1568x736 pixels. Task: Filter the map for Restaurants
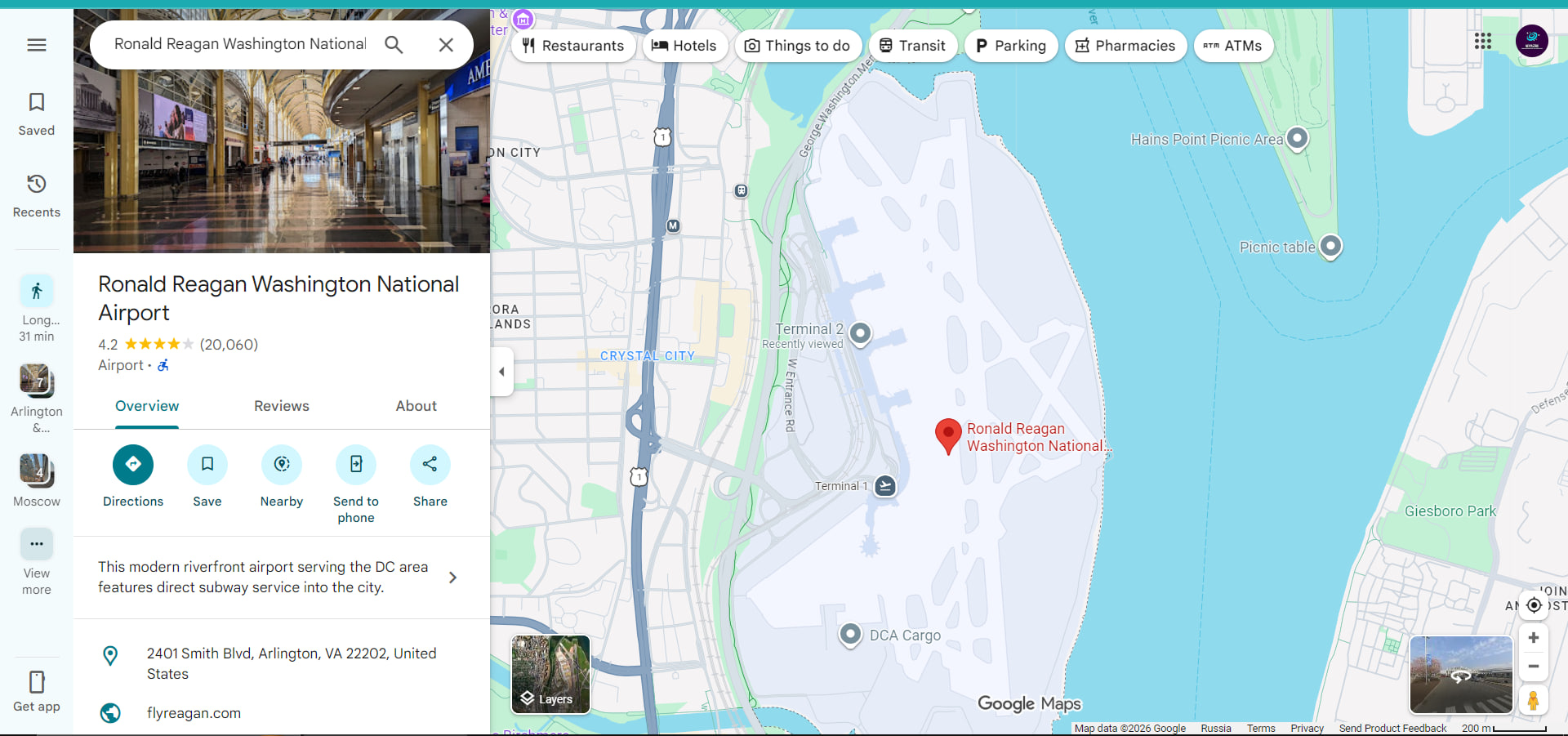(574, 46)
